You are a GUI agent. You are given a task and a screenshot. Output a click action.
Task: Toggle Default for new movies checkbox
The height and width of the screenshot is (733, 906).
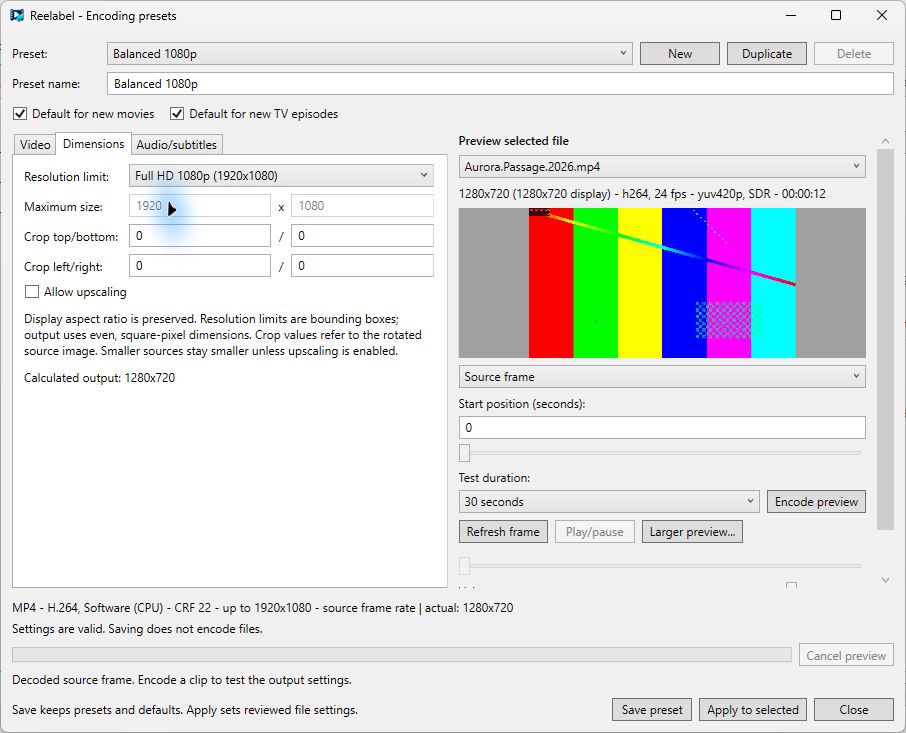[x=20, y=114]
